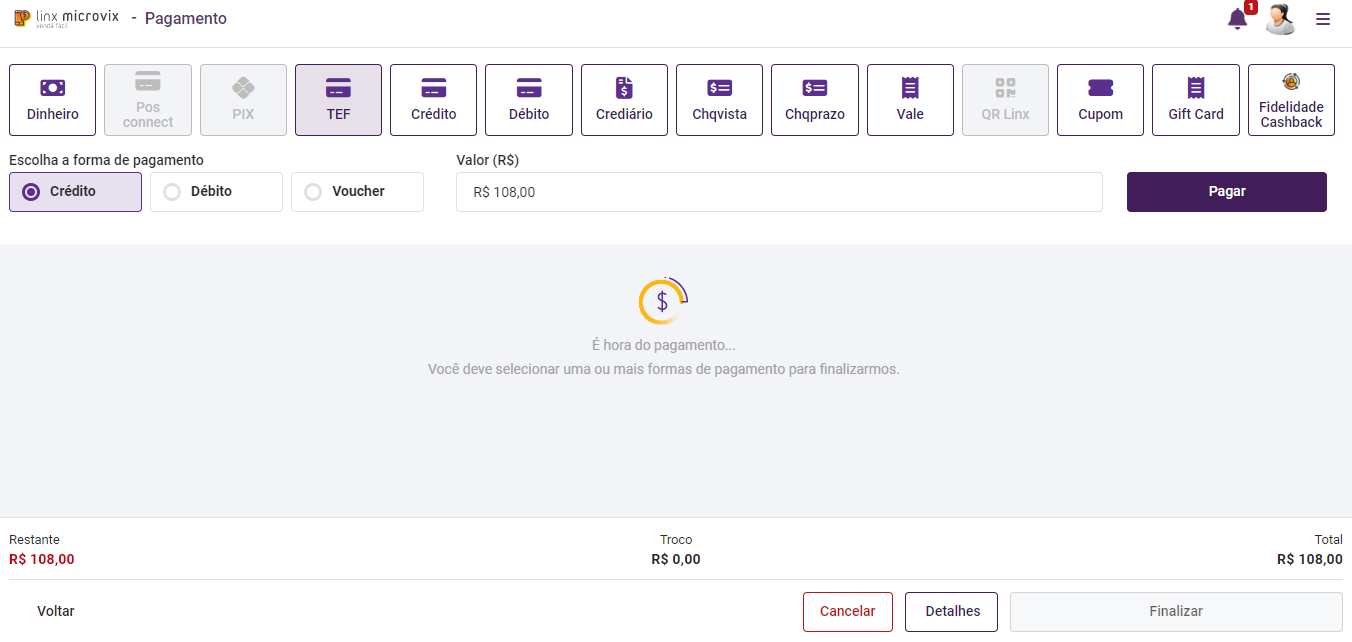Open the hamburger menu
Screen dimensions: 1352x642
coord(1323,19)
